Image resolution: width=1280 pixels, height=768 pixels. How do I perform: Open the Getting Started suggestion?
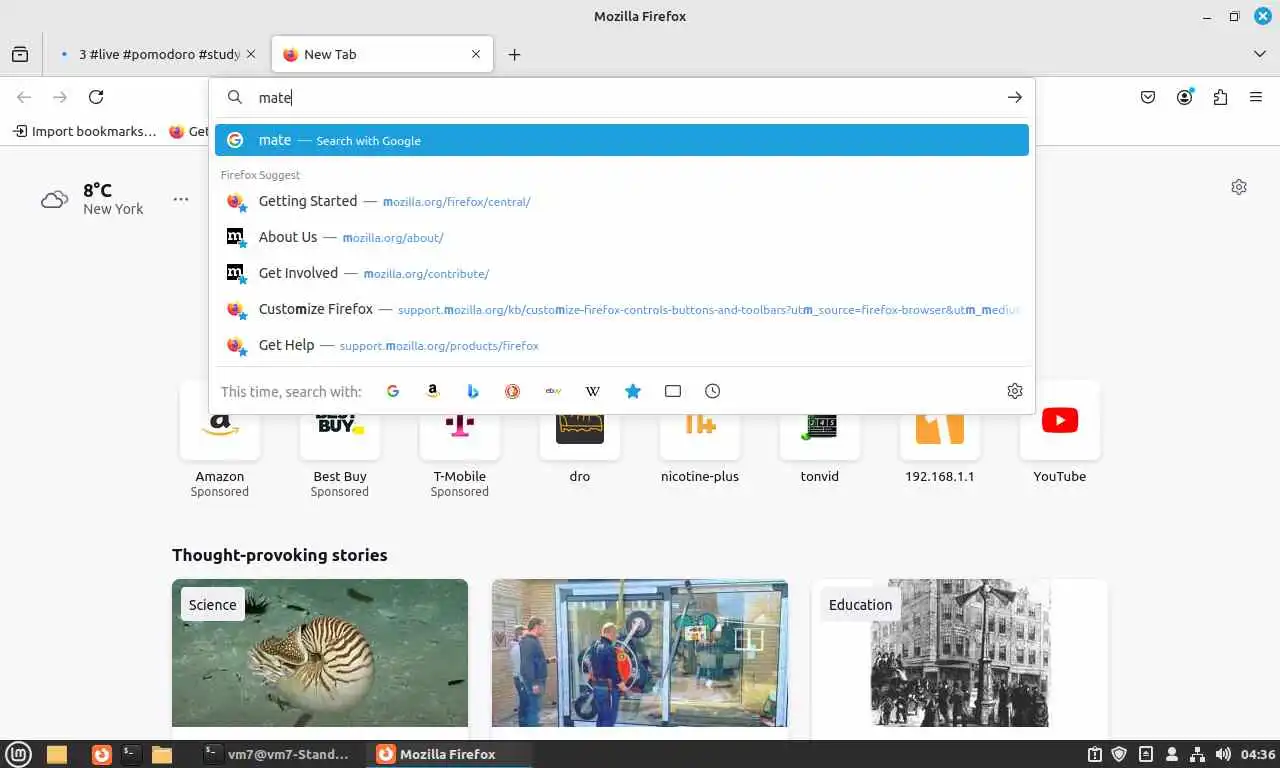622,201
